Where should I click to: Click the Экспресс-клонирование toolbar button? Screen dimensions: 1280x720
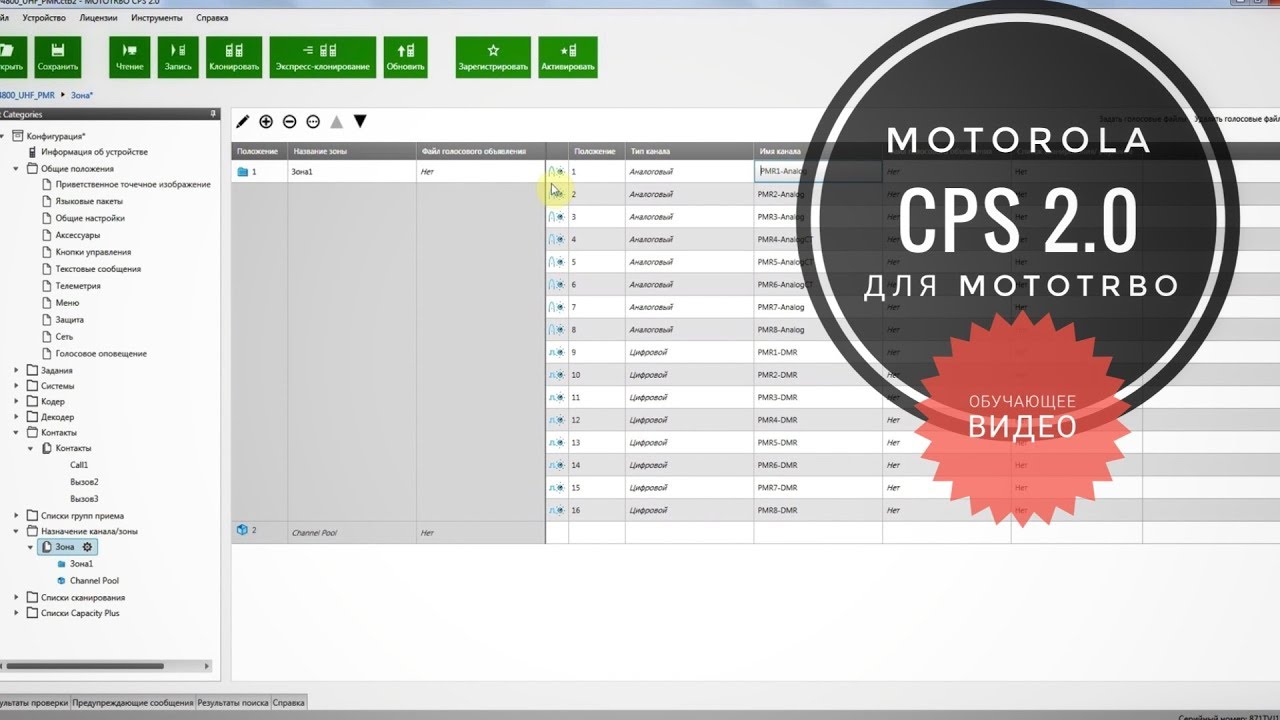coord(322,57)
